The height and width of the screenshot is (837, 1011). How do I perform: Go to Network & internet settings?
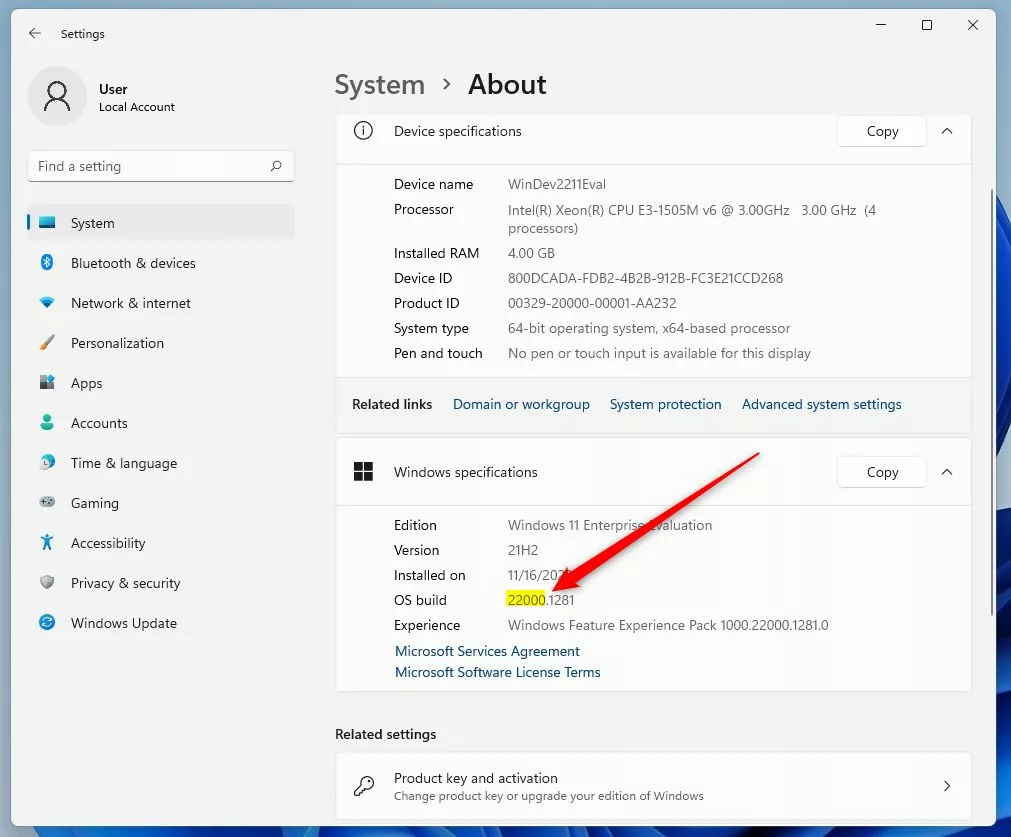pos(161,303)
